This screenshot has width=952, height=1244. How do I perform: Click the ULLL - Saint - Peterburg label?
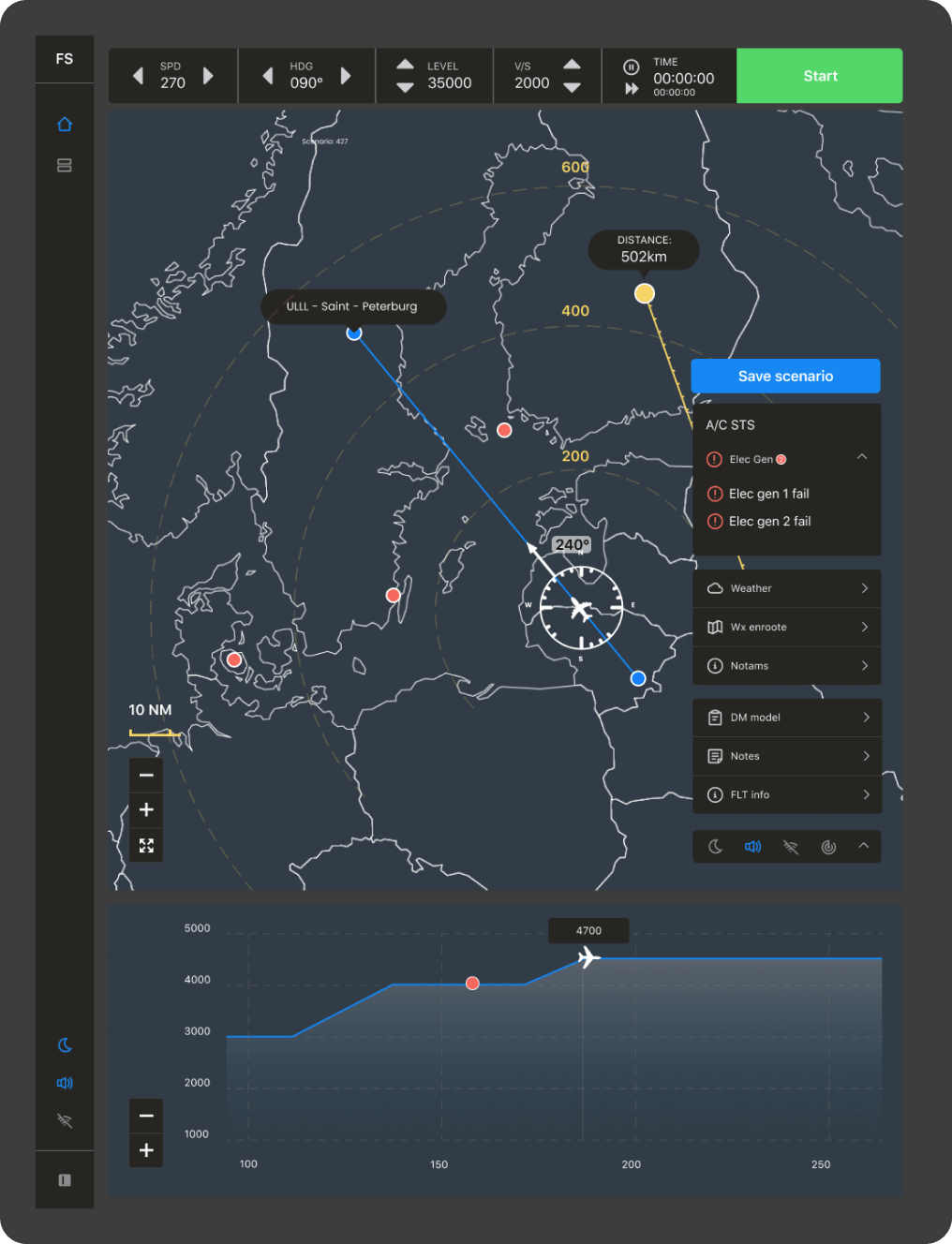[352, 306]
